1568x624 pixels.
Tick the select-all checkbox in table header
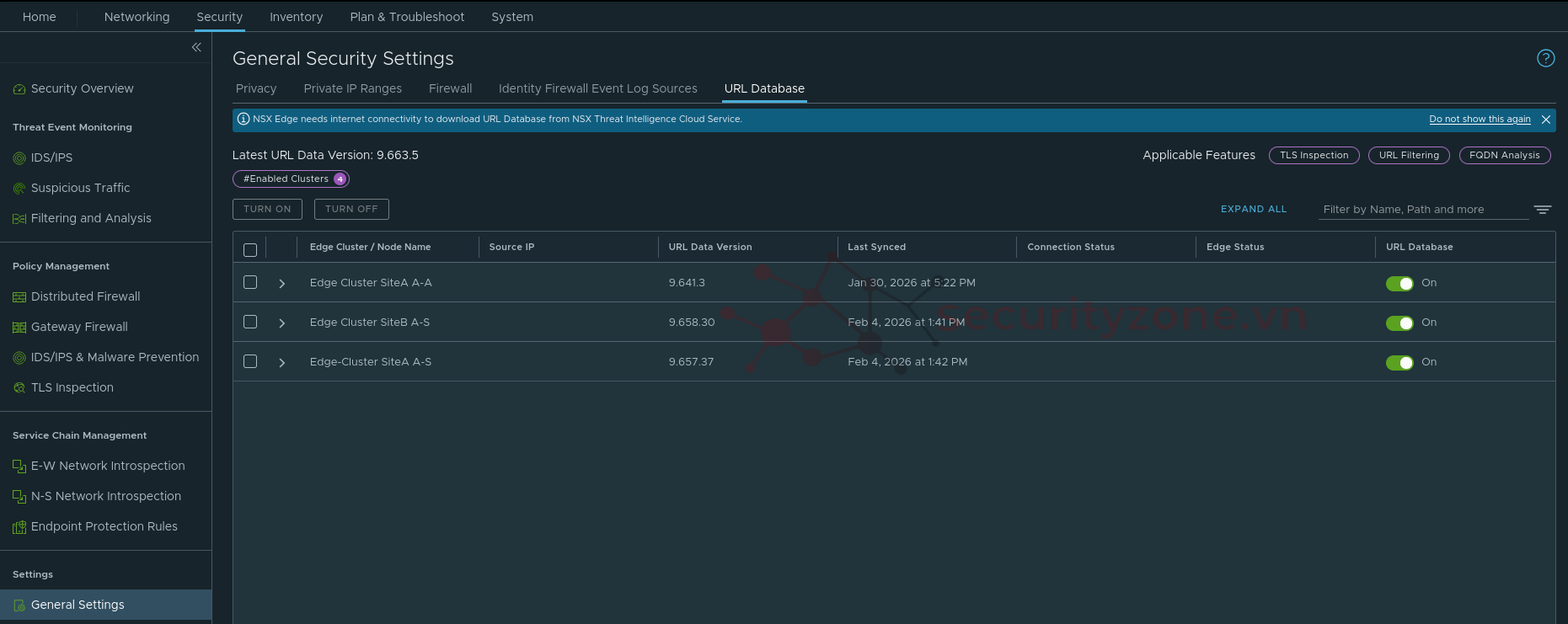point(250,249)
